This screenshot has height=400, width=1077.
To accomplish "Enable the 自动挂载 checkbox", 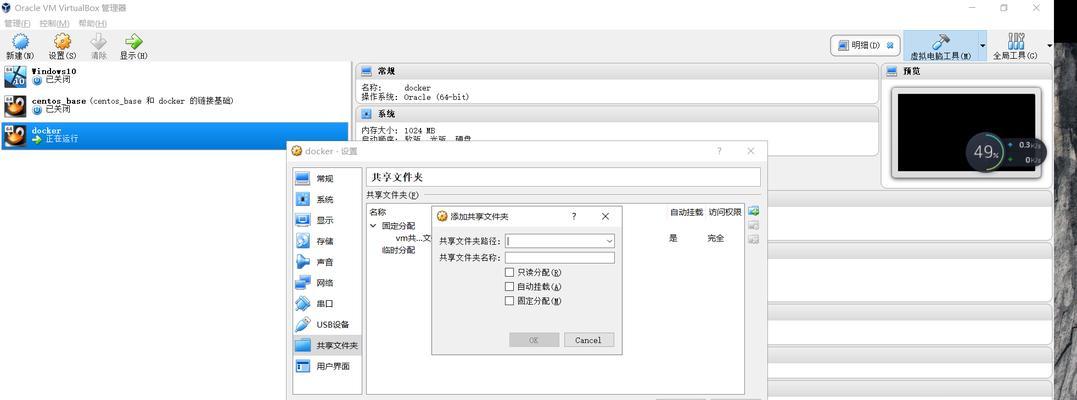I will click(x=509, y=287).
